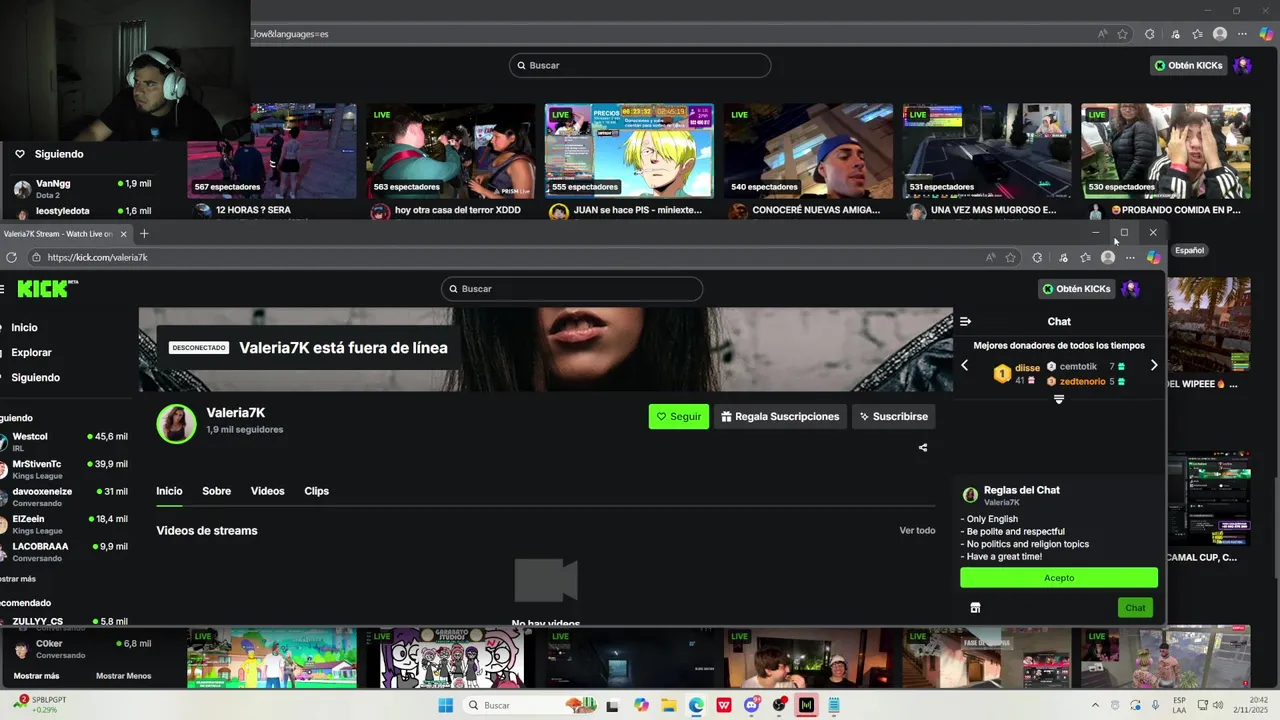This screenshot has height=720, width=1280.
Task: Focus the Buscar search field in front window
Action: [572, 289]
